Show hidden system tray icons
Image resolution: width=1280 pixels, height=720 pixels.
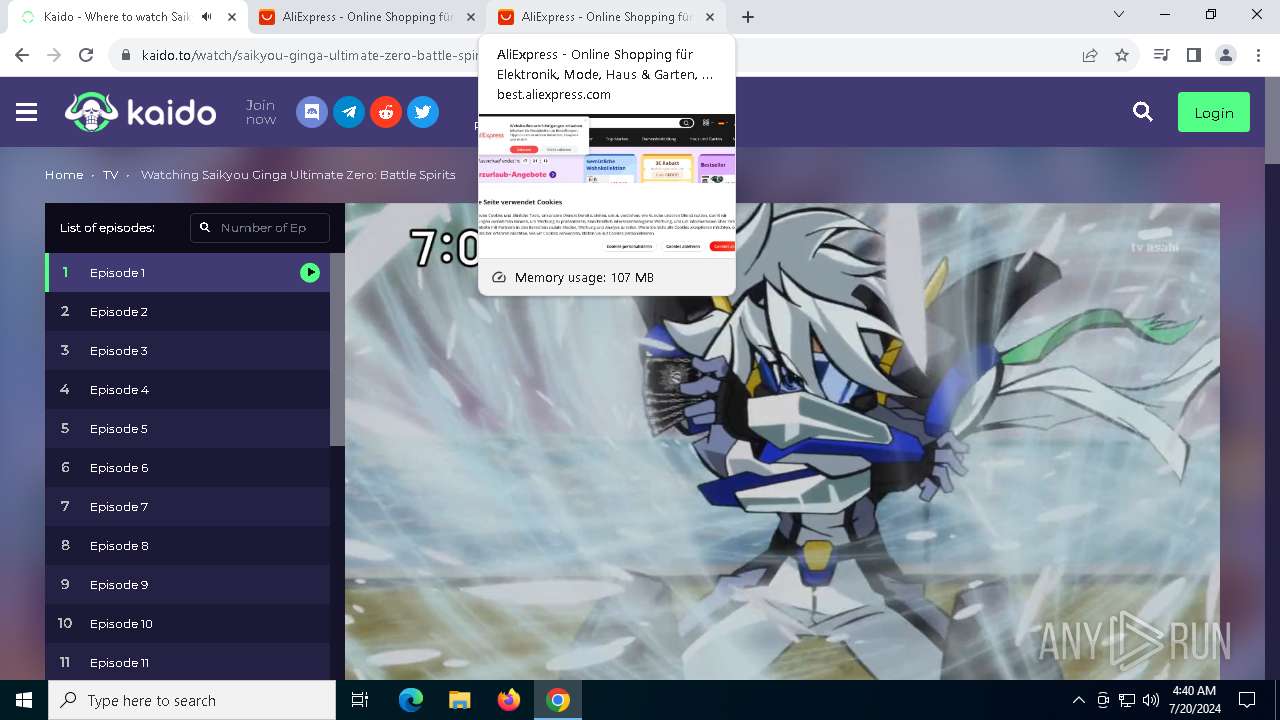[x=1078, y=700]
